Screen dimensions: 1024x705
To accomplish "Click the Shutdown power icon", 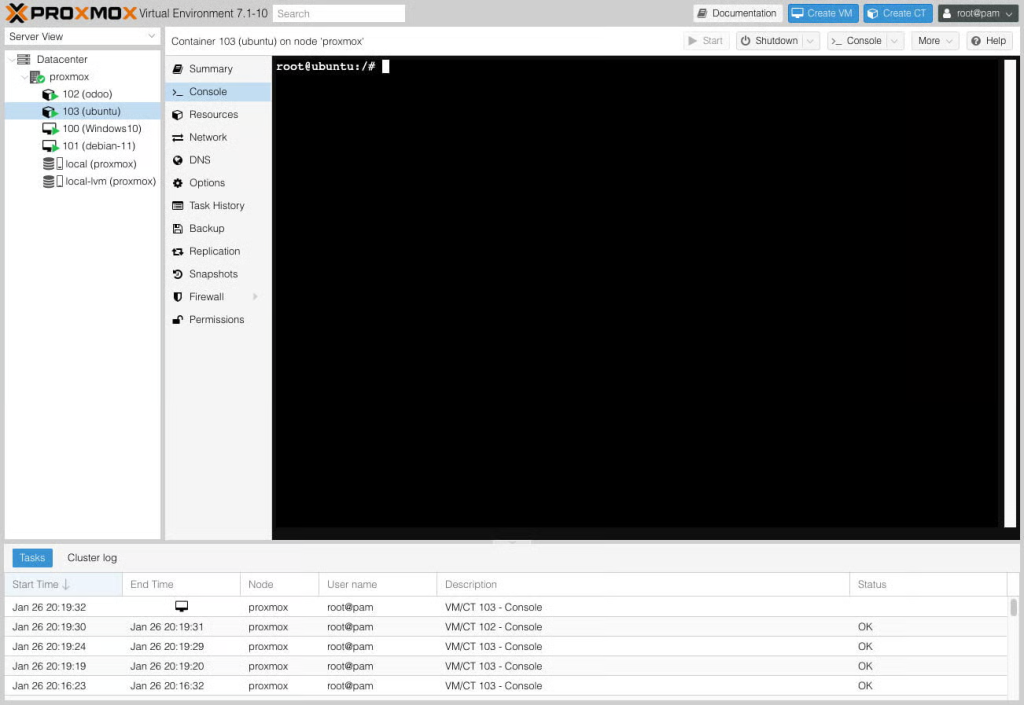I will [745, 40].
